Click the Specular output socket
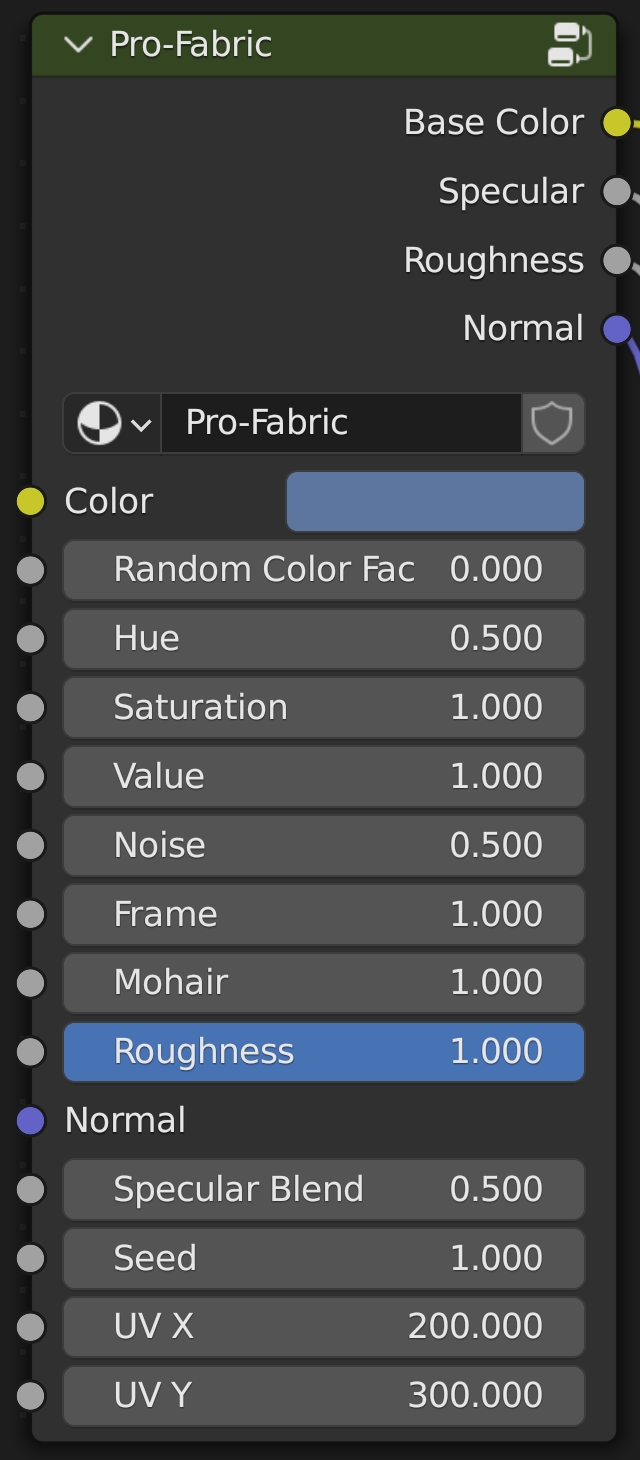 click(x=617, y=192)
